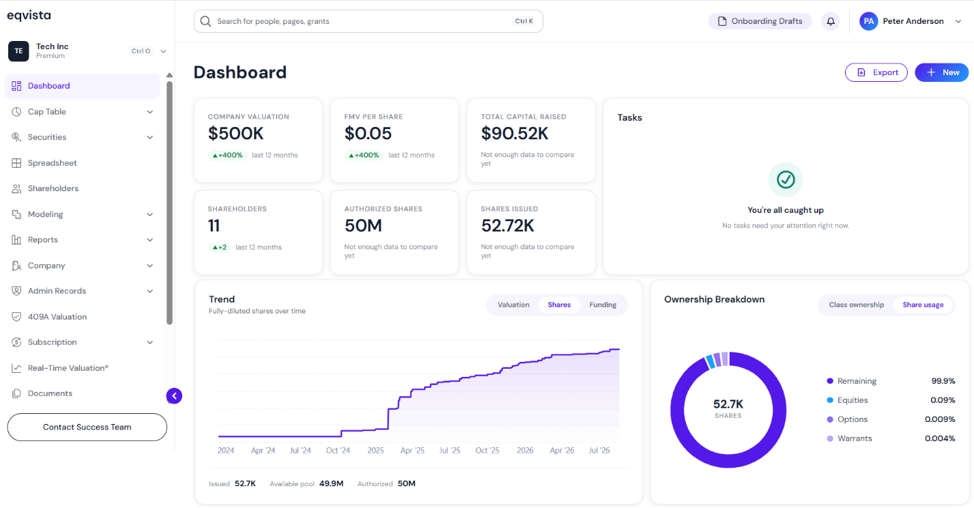Click the sidebar vertical scrollbar

[170, 202]
